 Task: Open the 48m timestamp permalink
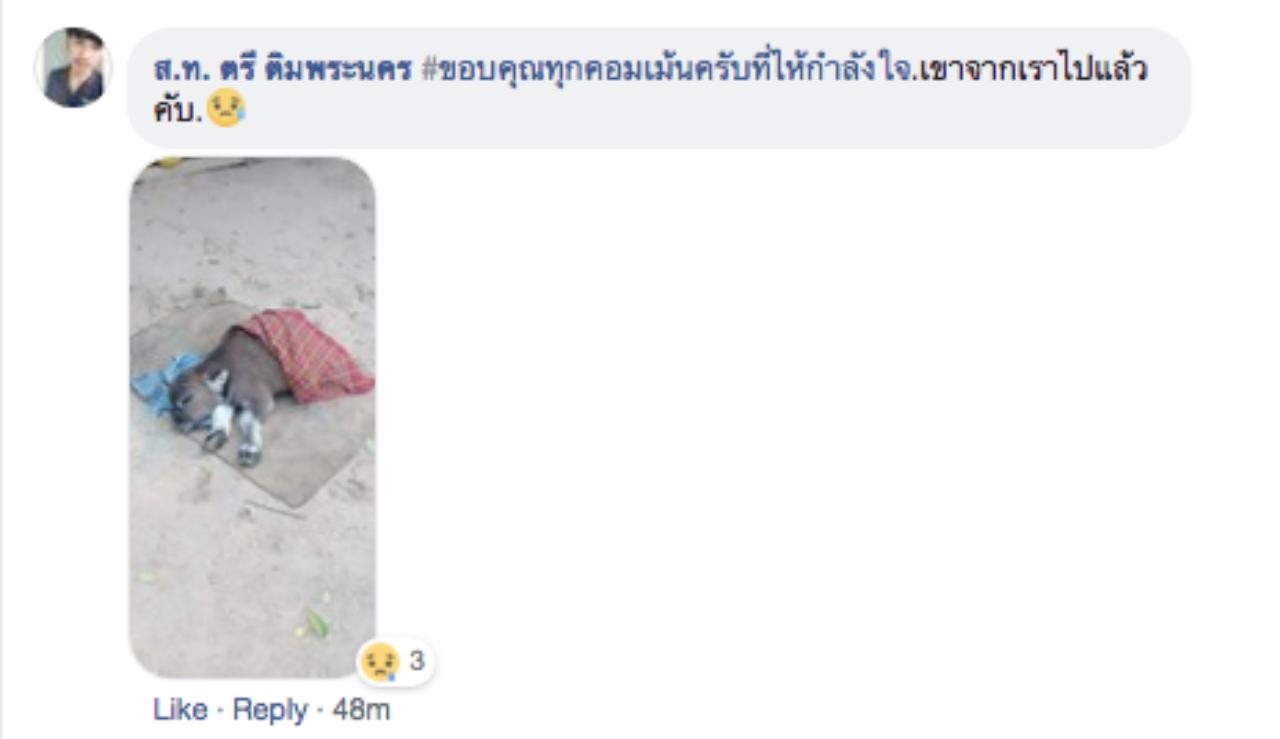[361, 710]
